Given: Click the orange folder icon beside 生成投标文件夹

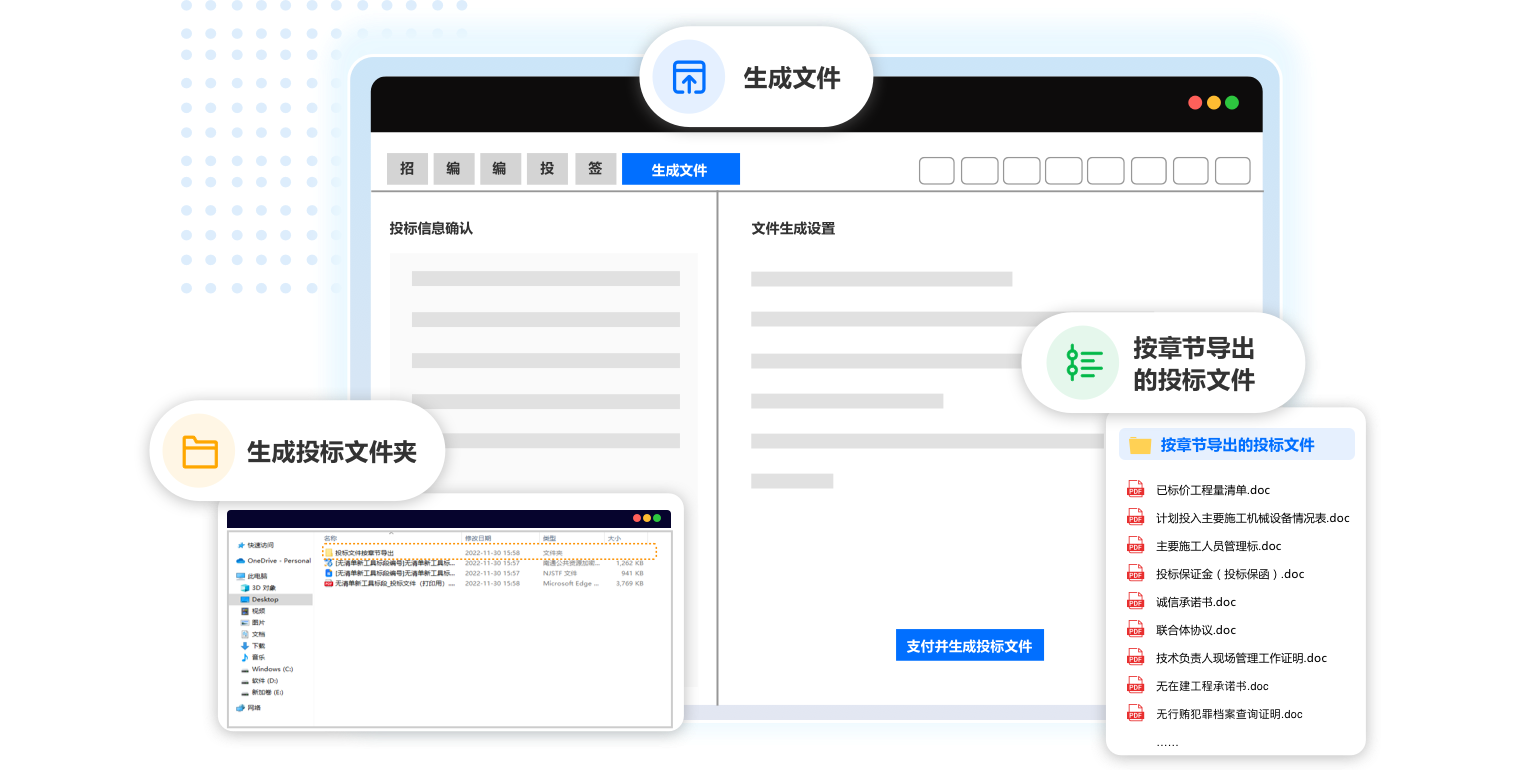Looking at the screenshot, I should (x=200, y=451).
